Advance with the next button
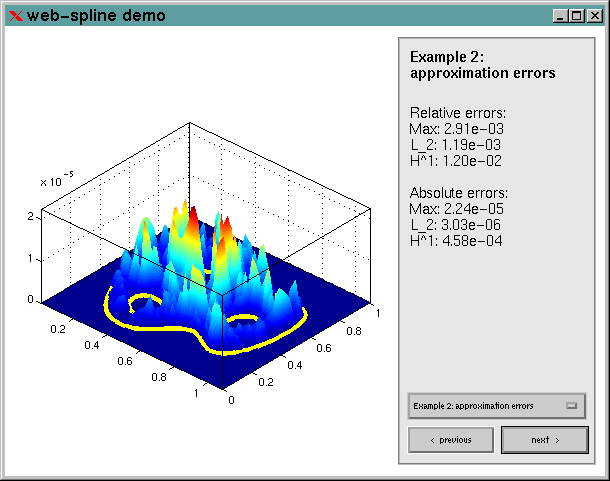This screenshot has height=481, width=610. point(544,440)
